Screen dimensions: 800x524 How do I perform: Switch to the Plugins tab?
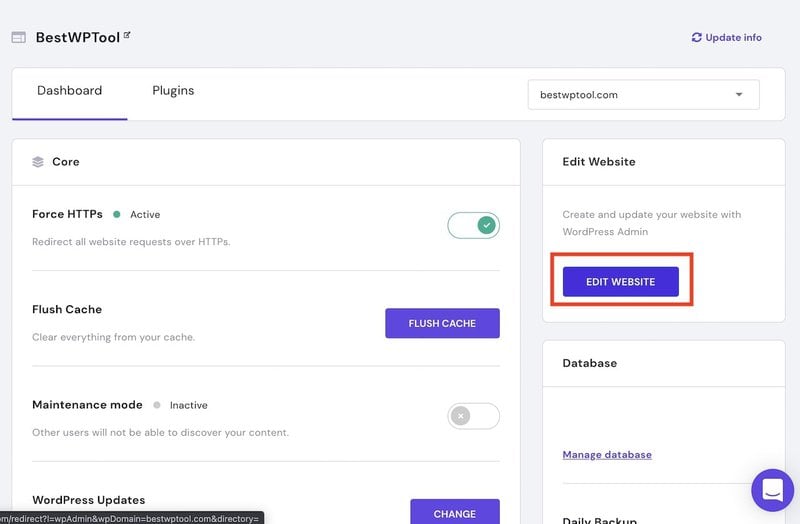173,91
